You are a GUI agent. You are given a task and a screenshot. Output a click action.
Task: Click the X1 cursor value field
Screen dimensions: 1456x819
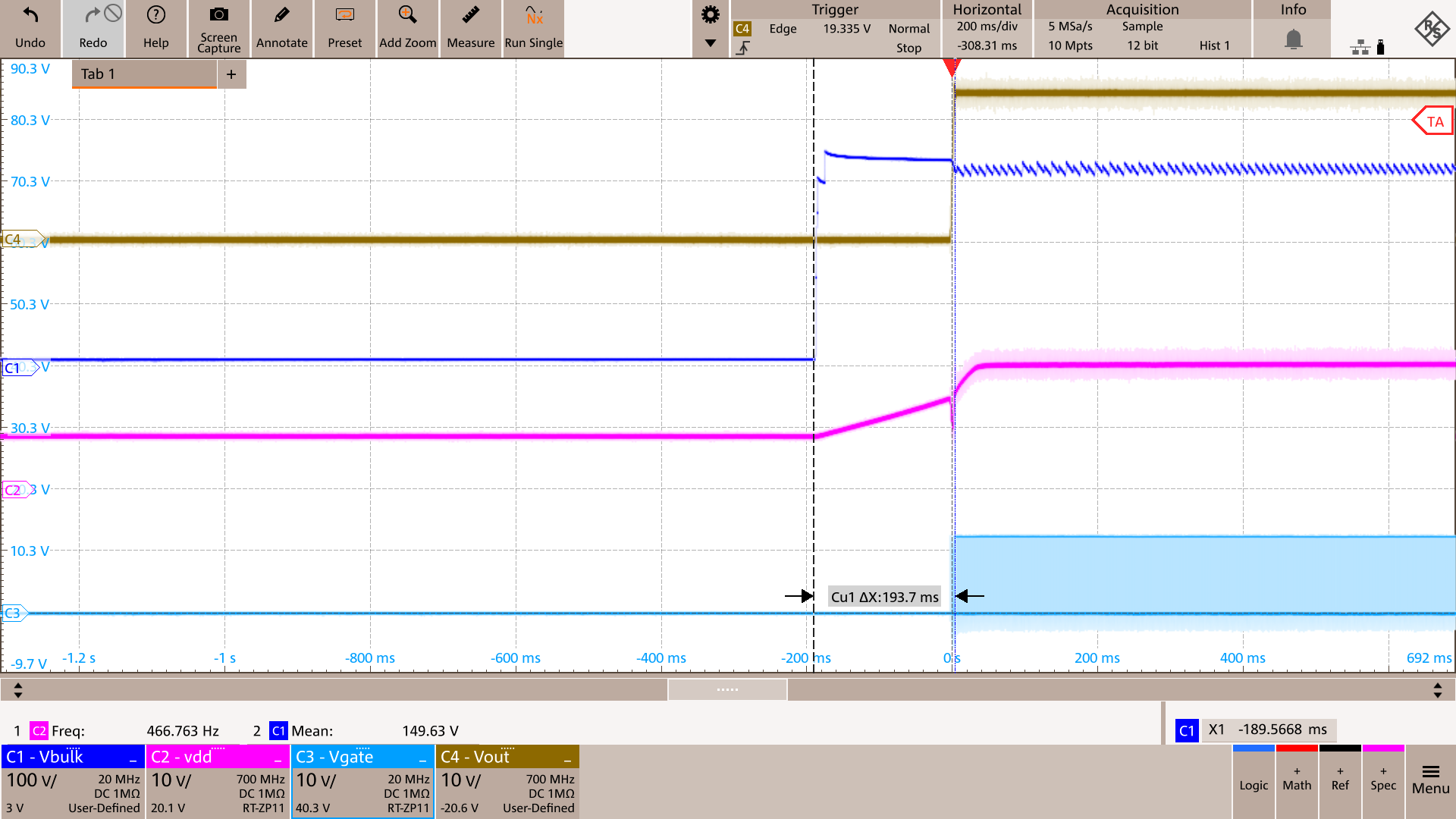pyautogui.click(x=1269, y=729)
